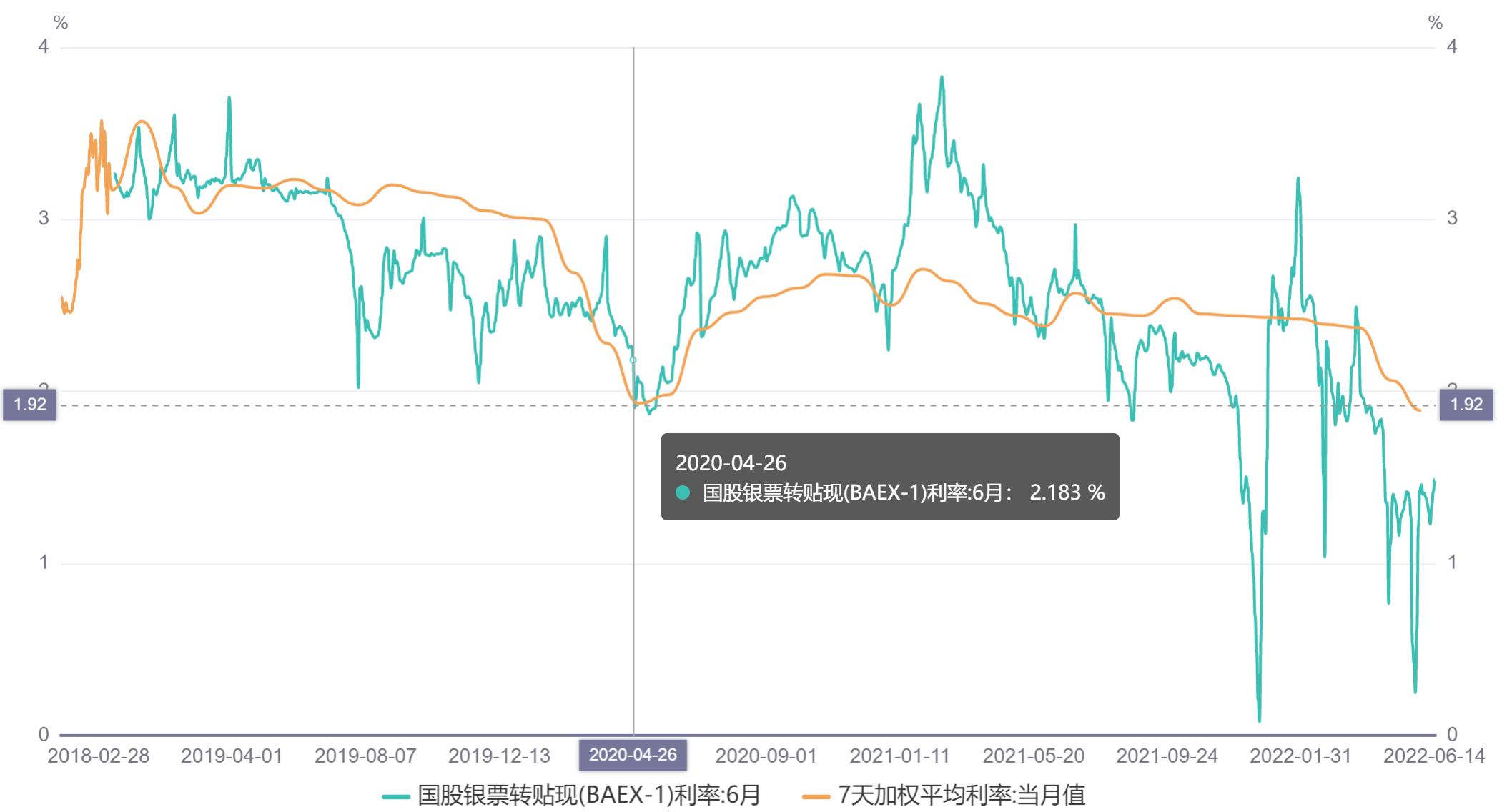Toggle the 国股银票转贴现(BAEX-1)利率:6月 legend series
The image size is (1507, 812).
589,795
